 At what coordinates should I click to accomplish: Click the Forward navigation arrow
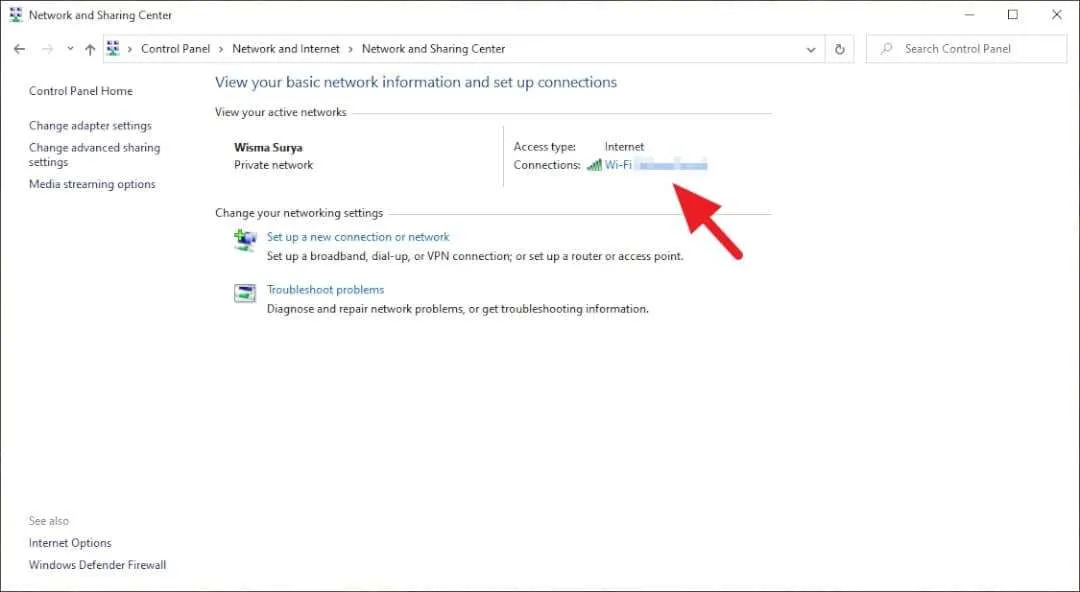click(48, 49)
